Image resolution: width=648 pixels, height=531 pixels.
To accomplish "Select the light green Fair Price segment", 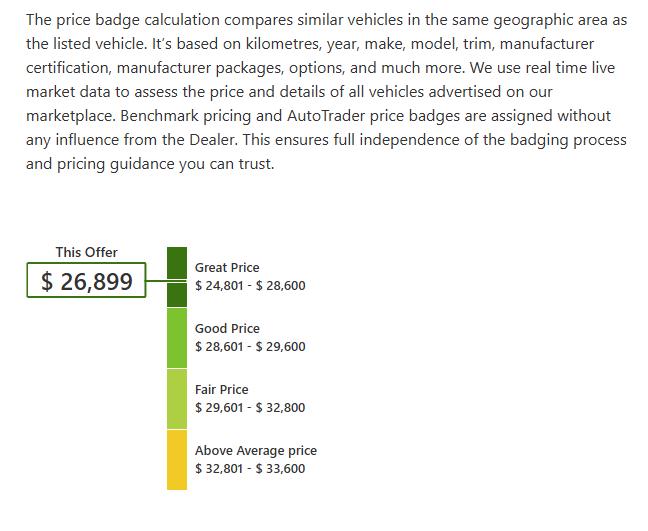I will point(177,399).
